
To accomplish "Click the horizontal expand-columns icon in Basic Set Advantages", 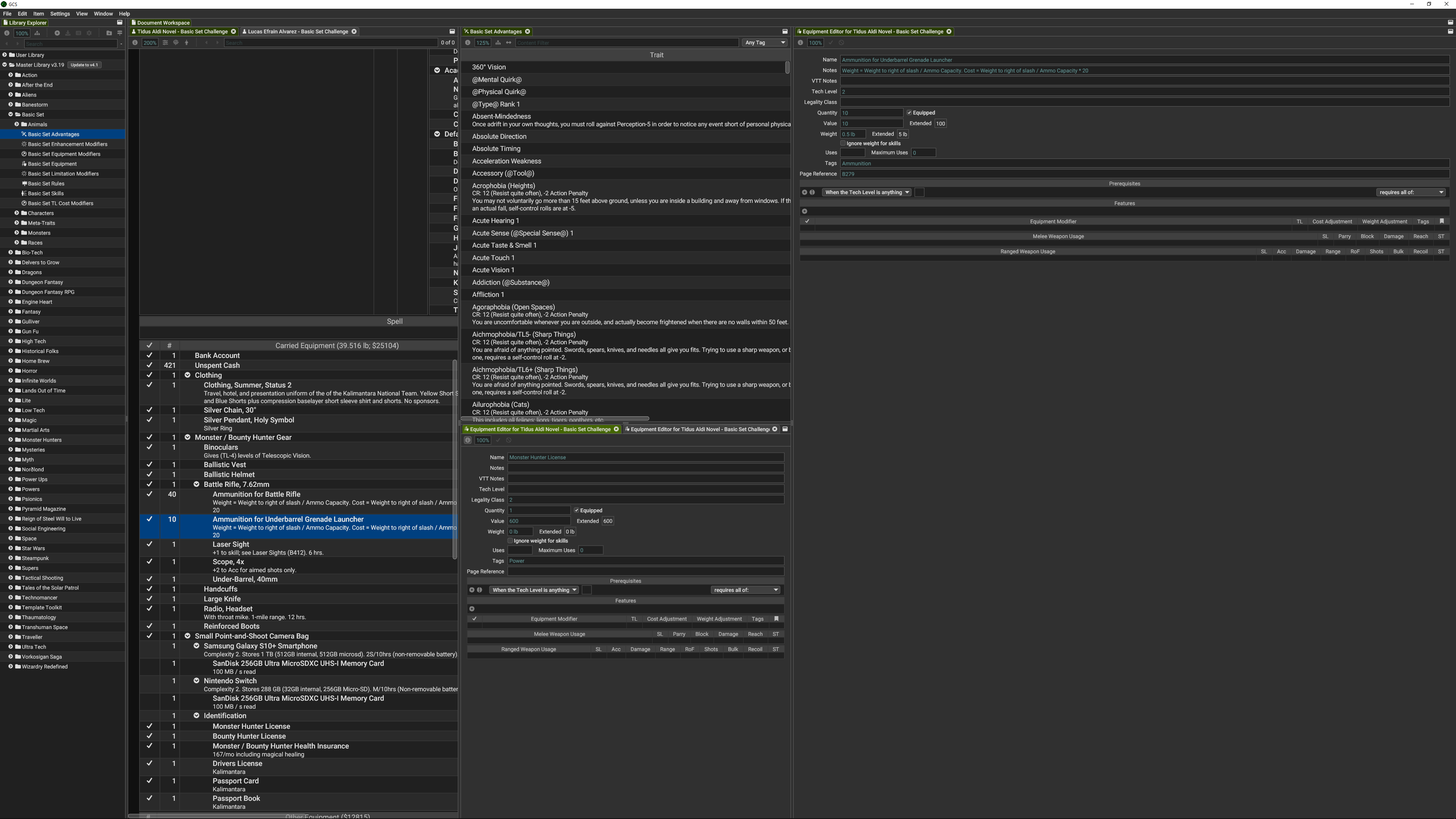I will point(509,43).
